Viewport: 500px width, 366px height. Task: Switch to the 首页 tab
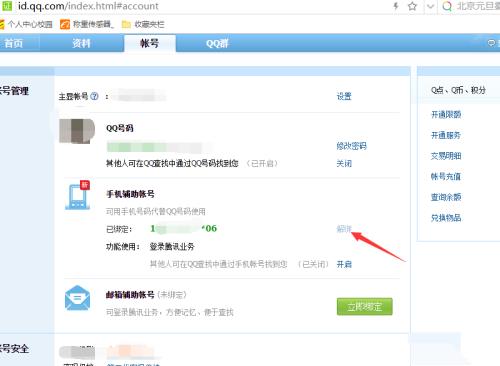point(14,43)
